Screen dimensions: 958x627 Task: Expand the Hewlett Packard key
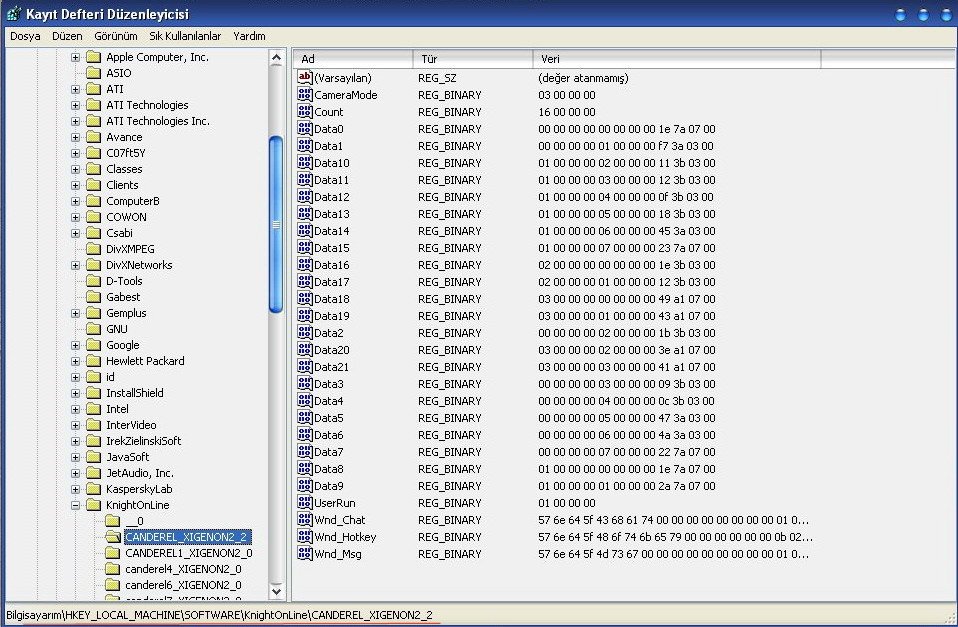[75, 361]
